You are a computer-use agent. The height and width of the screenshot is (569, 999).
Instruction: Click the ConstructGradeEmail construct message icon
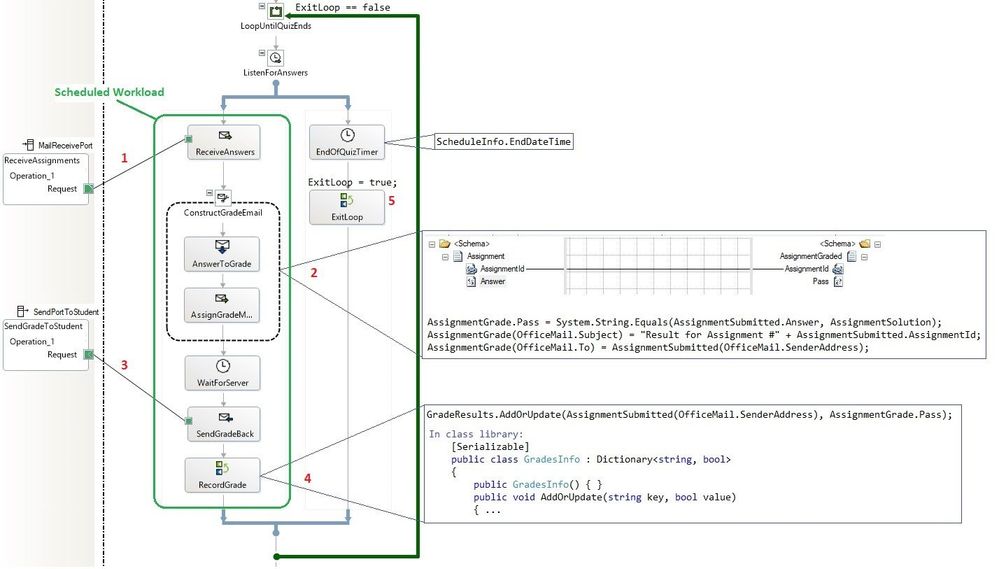[x=222, y=198]
